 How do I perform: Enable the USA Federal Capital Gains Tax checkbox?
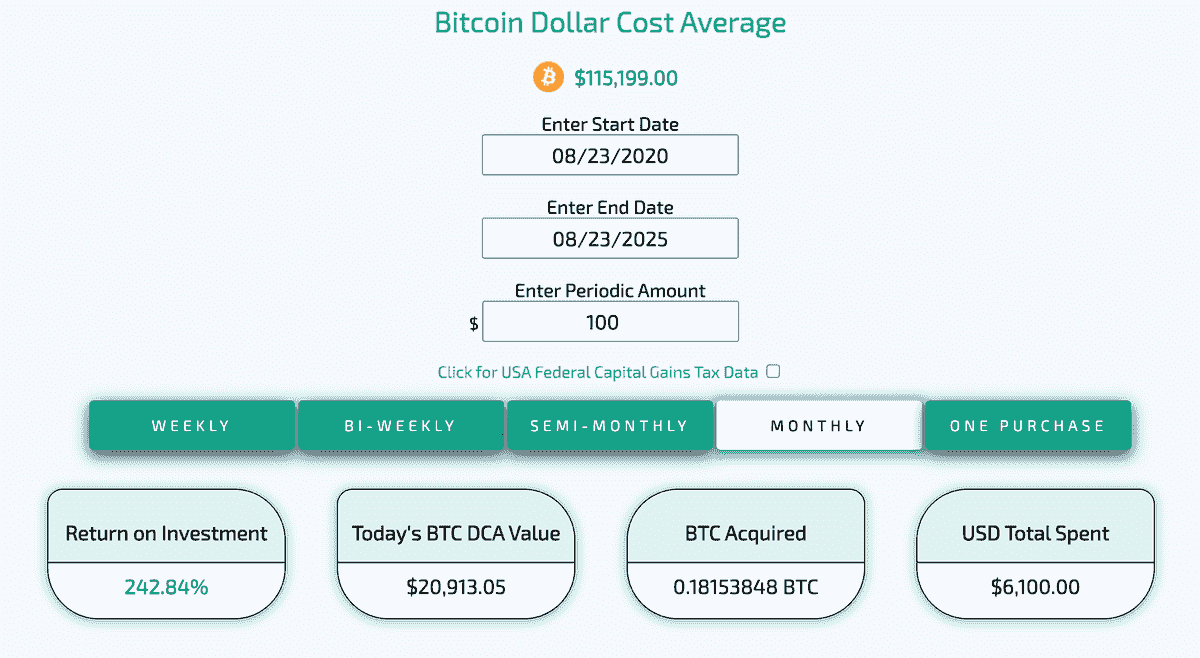pyautogui.click(x=773, y=372)
